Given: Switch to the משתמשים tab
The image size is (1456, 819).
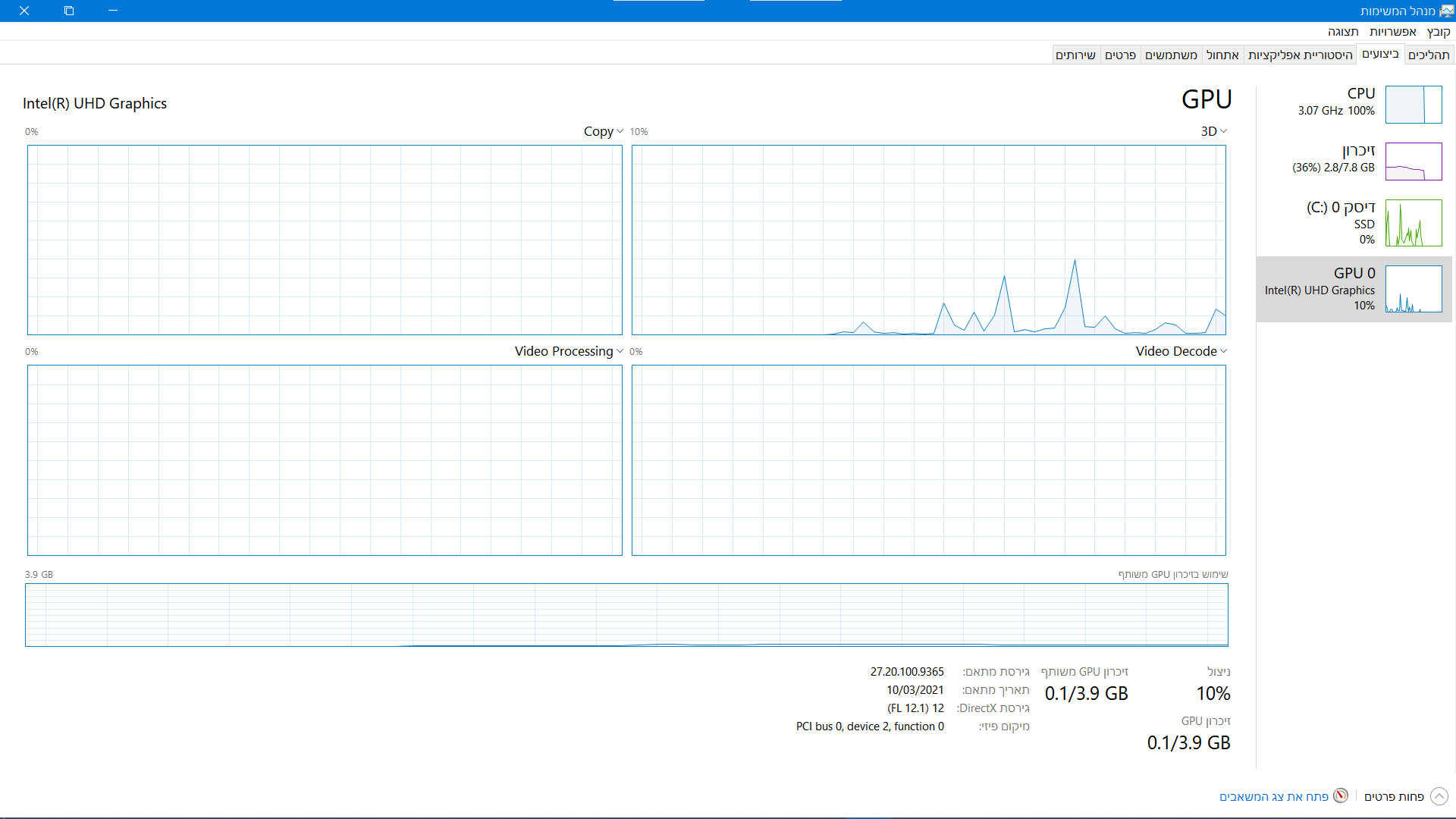Looking at the screenshot, I should pyautogui.click(x=1171, y=55).
